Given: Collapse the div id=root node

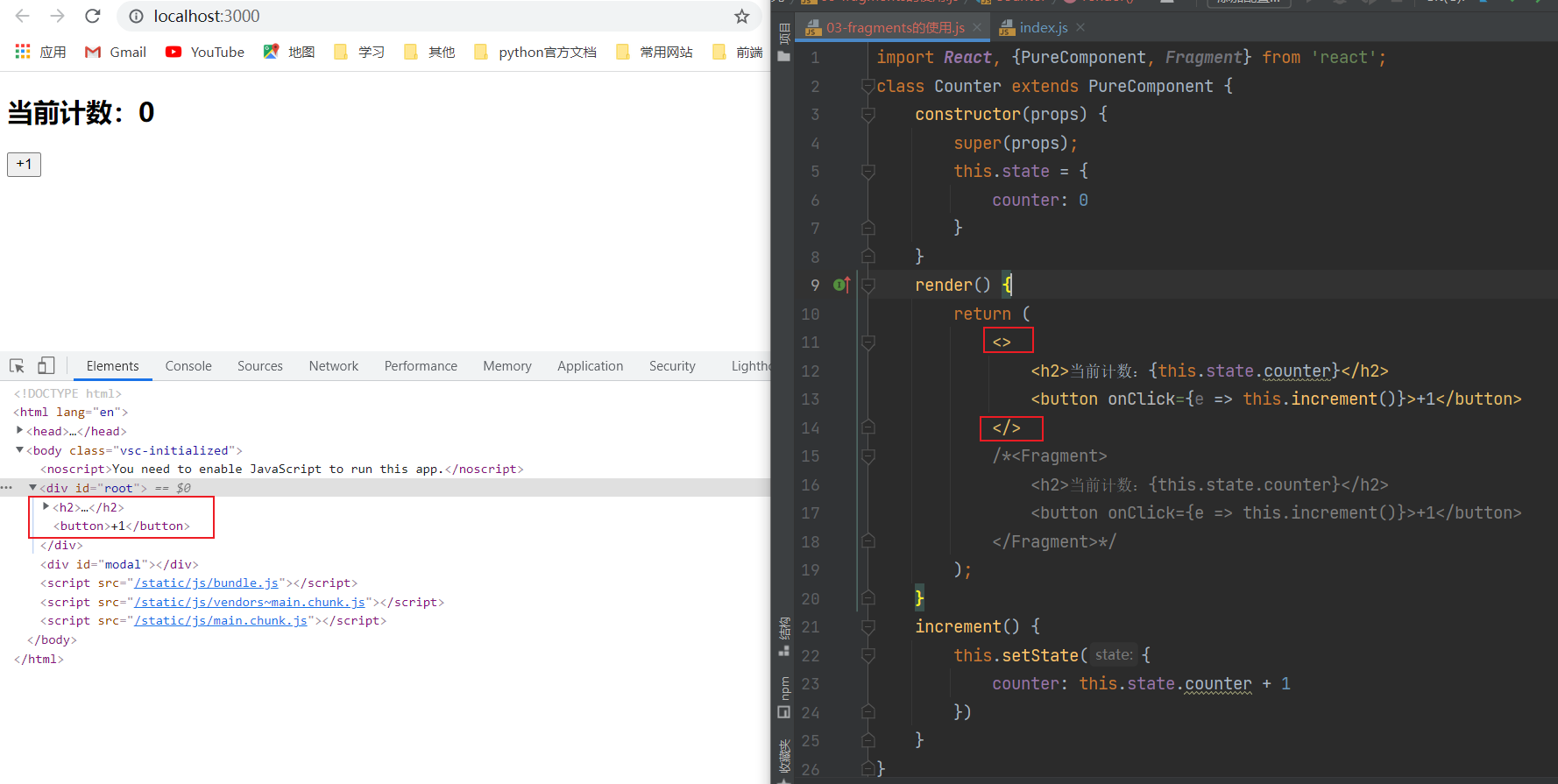Looking at the screenshot, I should point(32,487).
